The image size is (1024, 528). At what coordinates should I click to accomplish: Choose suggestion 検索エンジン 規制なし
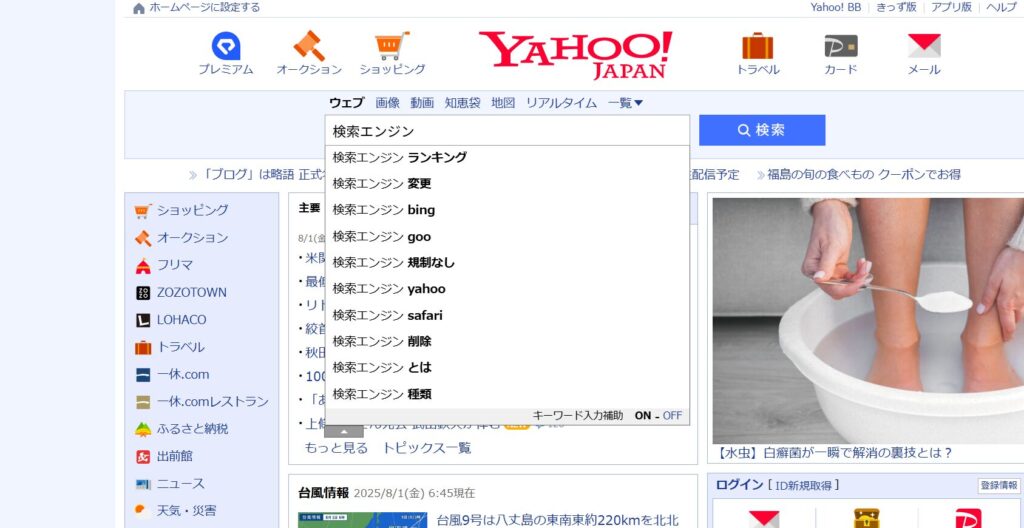click(x=507, y=263)
